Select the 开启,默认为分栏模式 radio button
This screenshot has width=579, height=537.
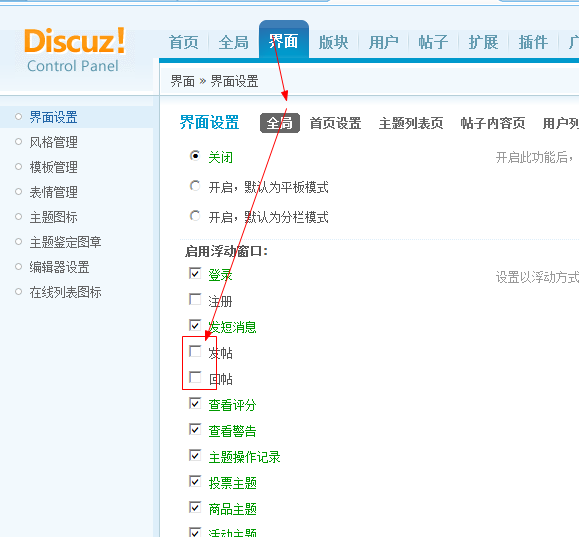[x=195, y=216]
